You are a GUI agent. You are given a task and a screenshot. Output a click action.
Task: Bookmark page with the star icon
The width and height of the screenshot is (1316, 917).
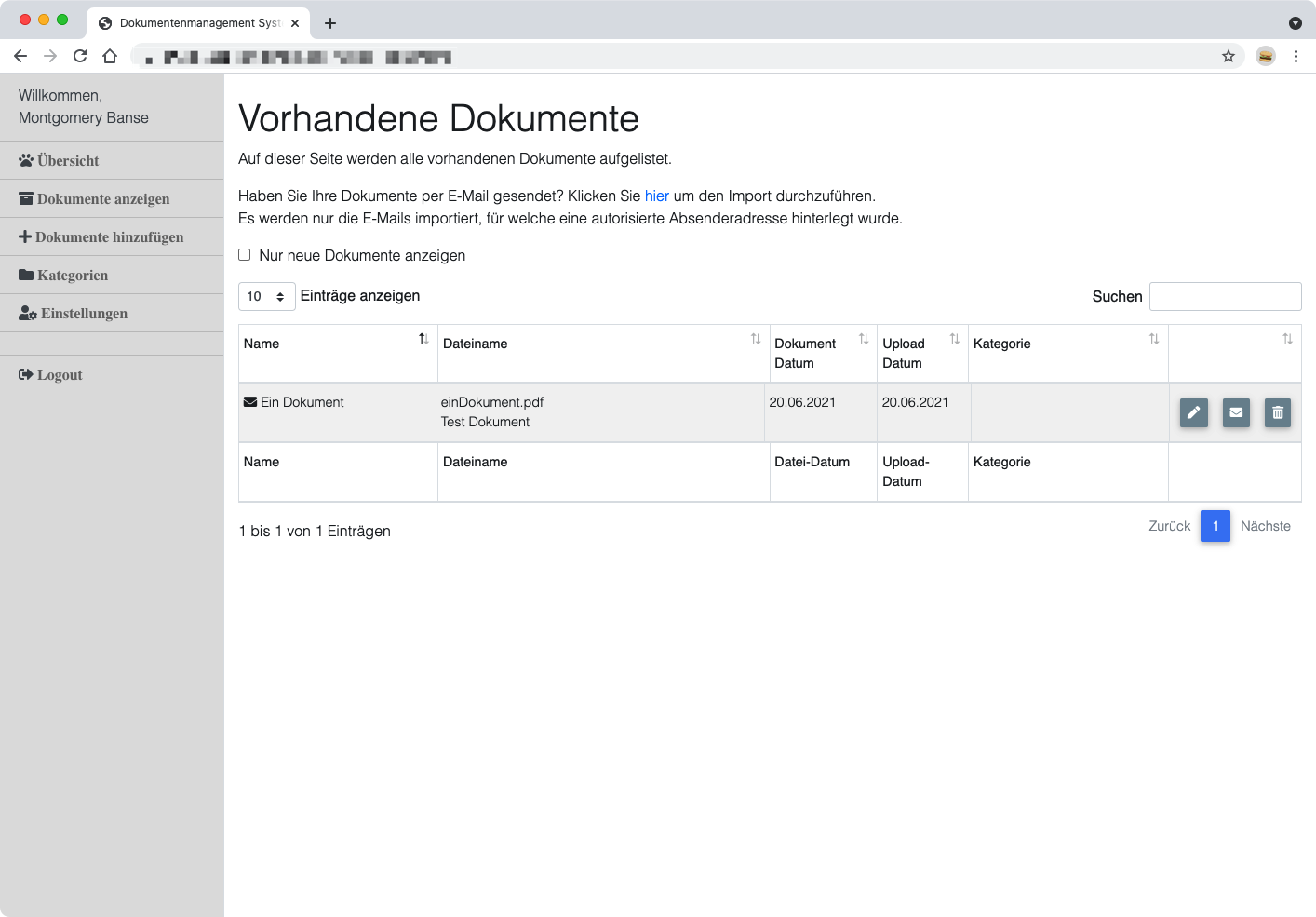[x=1229, y=56]
